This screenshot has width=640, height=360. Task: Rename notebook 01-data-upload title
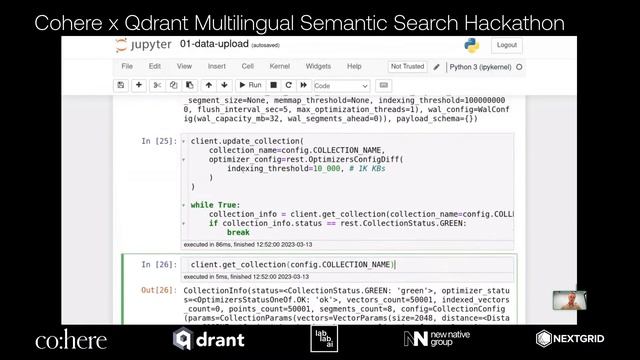coord(214,44)
